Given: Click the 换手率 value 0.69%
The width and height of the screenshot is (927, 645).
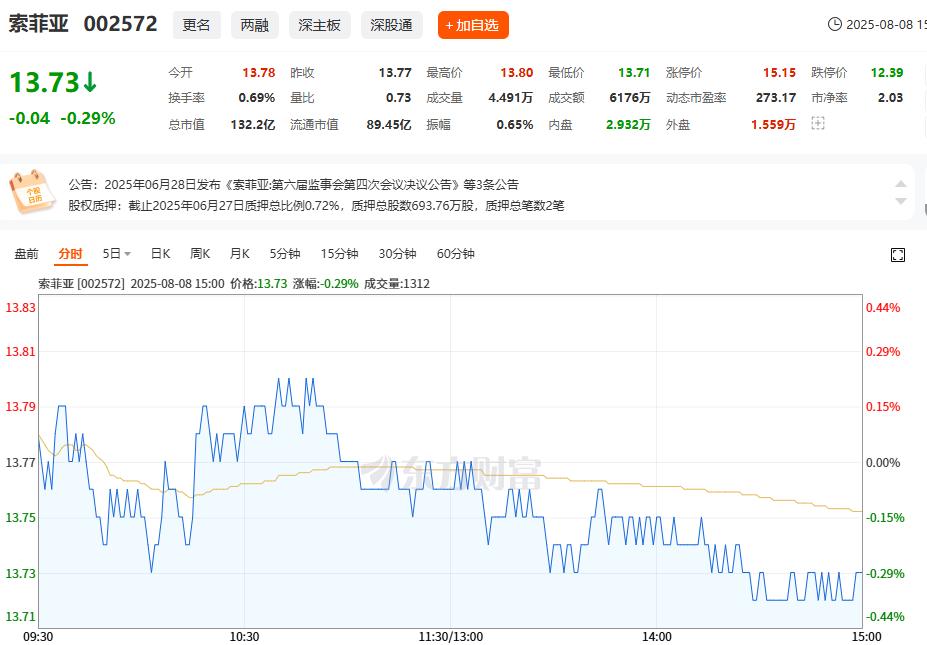Looking at the screenshot, I should (x=257, y=98).
